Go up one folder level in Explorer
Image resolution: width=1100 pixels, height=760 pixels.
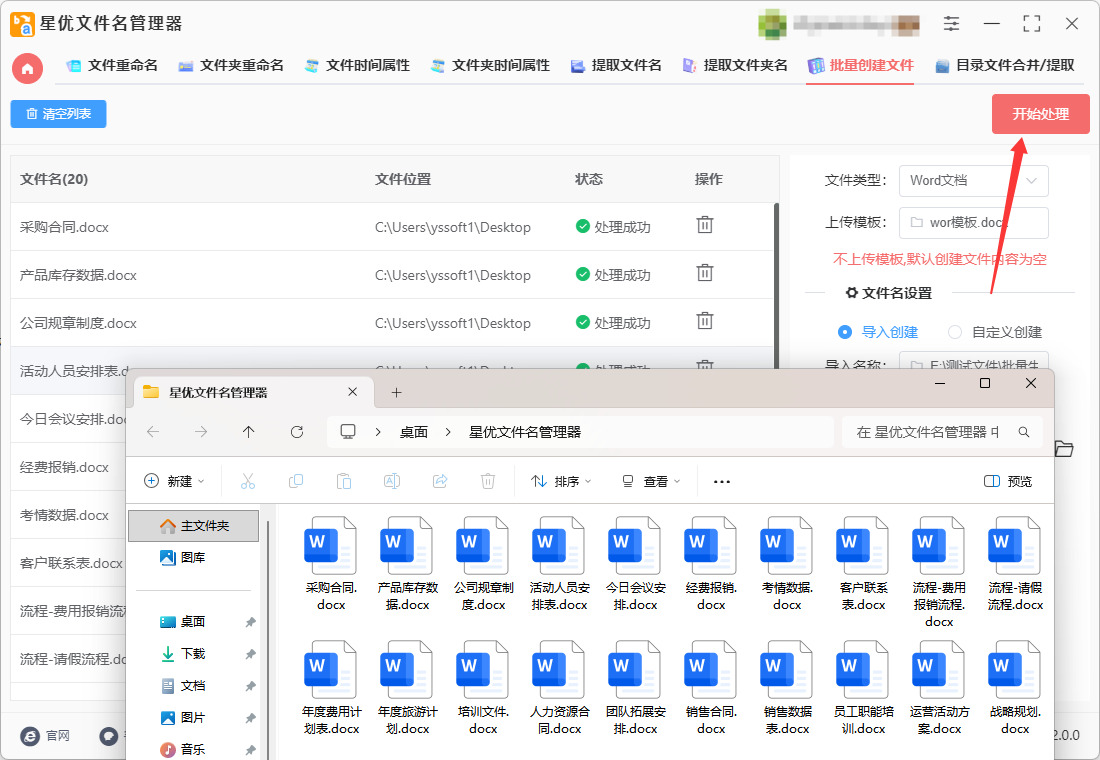pos(248,432)
